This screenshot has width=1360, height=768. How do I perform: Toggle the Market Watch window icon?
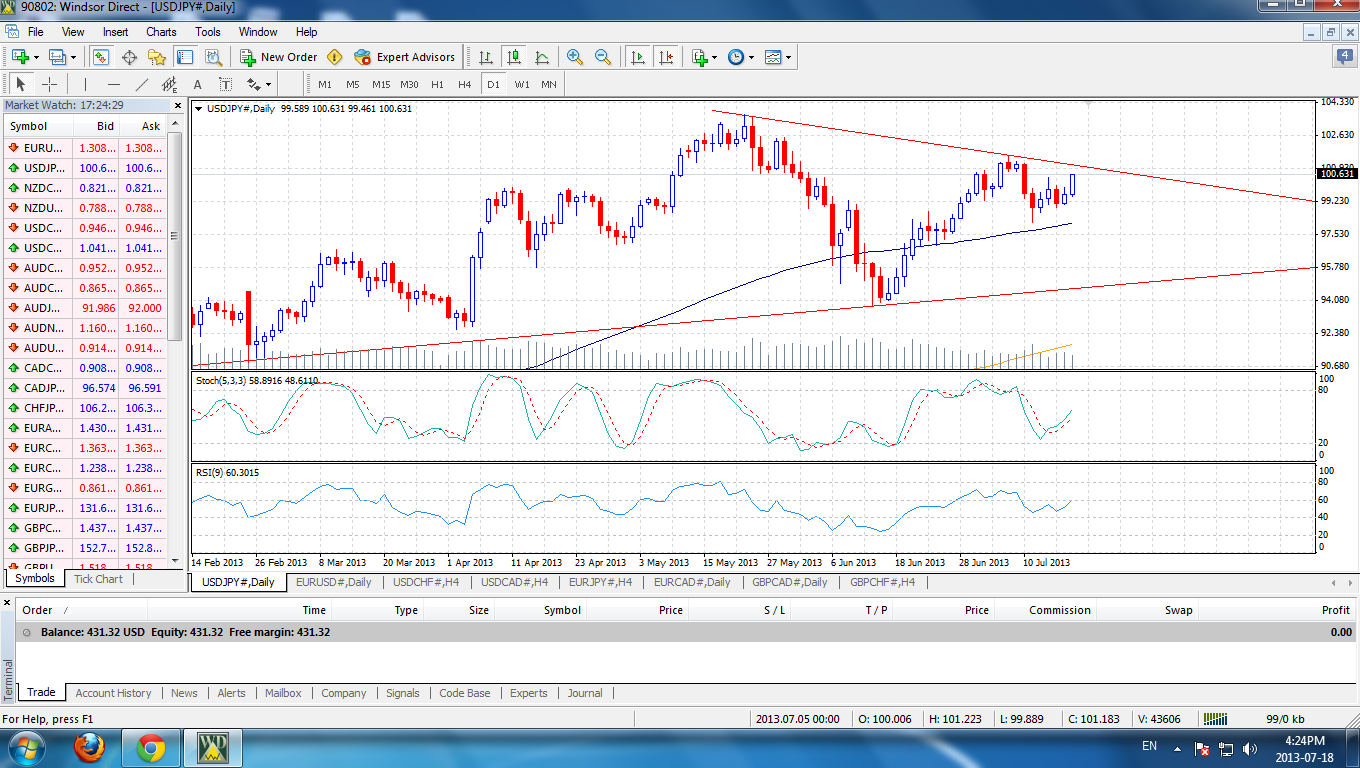(x=102, y=57)
